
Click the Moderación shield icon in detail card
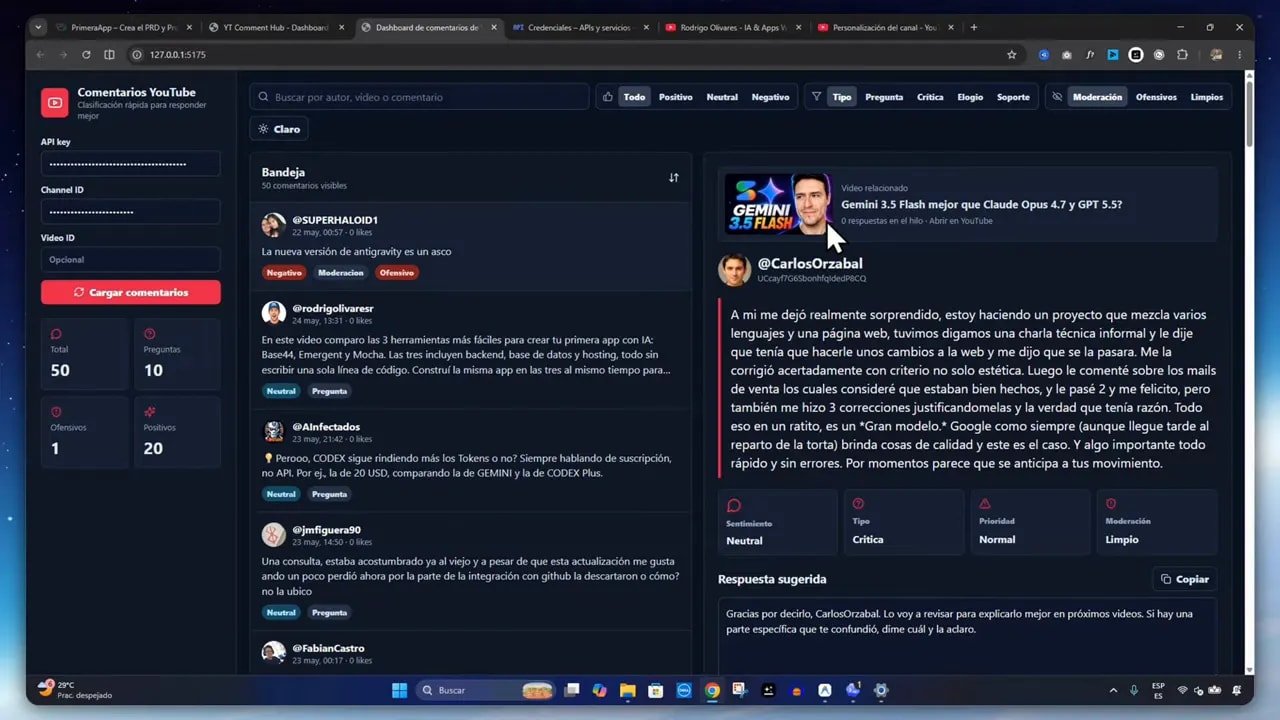pyautogui.click(x=1111, y=504)
